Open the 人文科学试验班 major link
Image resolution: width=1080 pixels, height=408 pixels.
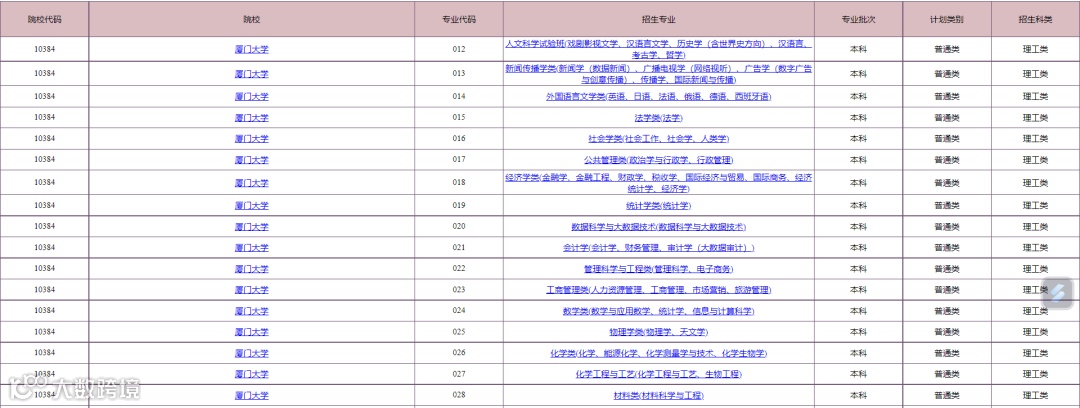point(658,49)
